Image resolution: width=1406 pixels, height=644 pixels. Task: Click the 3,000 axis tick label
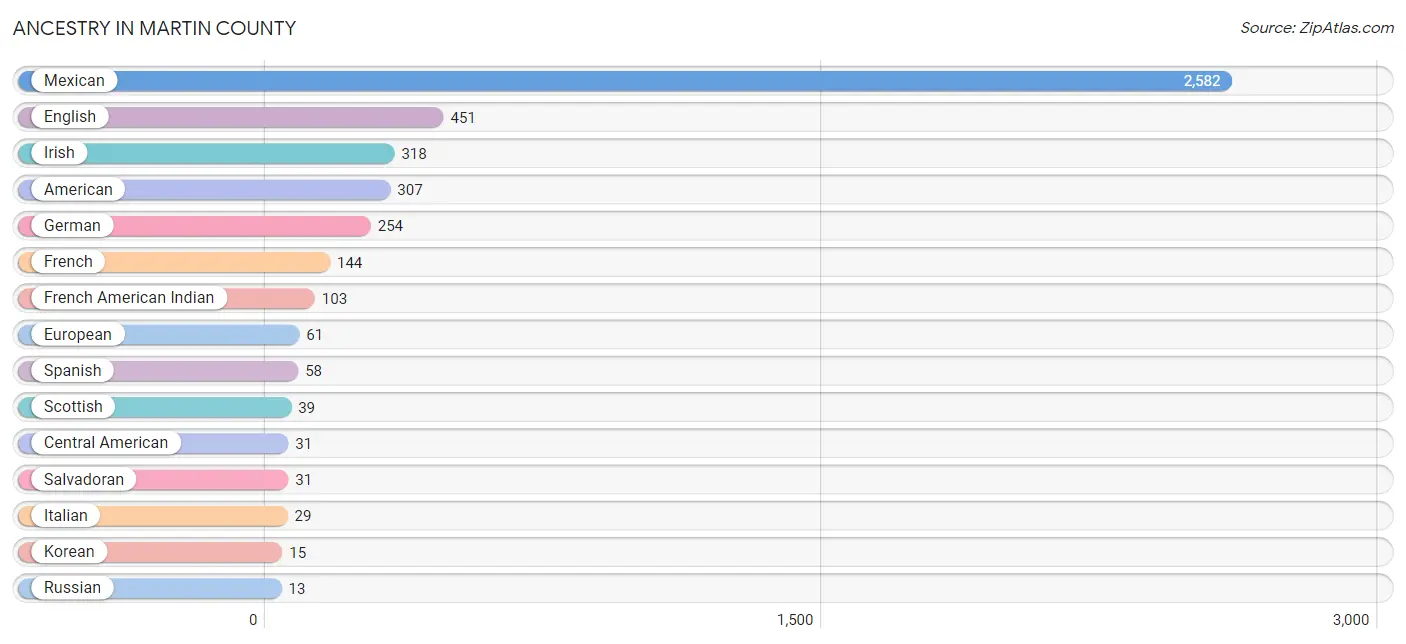click(x=1350, y=620)
